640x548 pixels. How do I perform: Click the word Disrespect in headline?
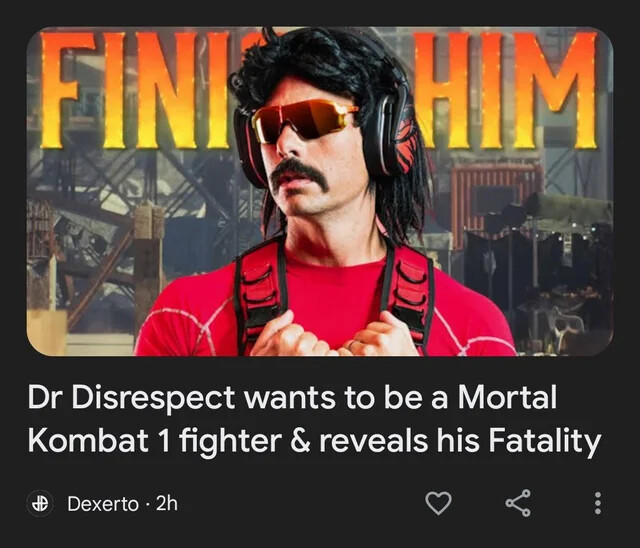pos(153,398)
